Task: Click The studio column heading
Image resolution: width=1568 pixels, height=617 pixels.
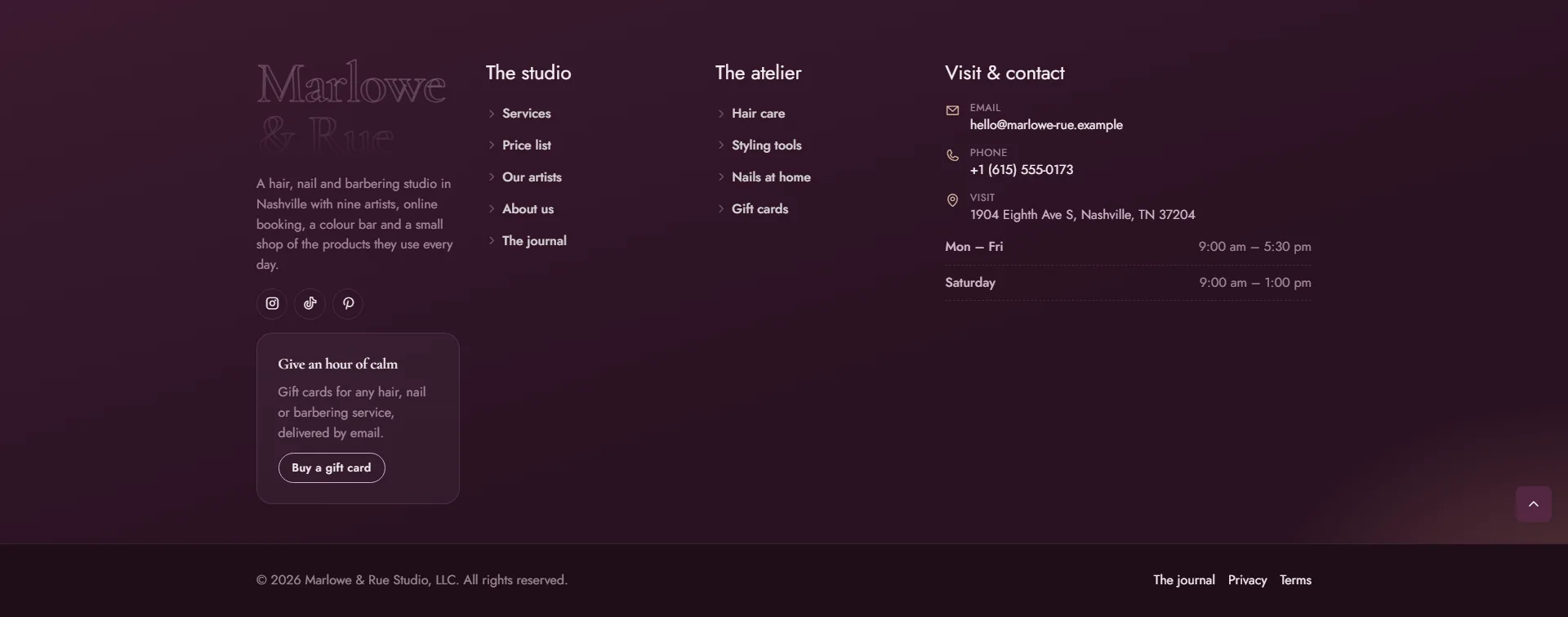Action: [x=528, y=73]
